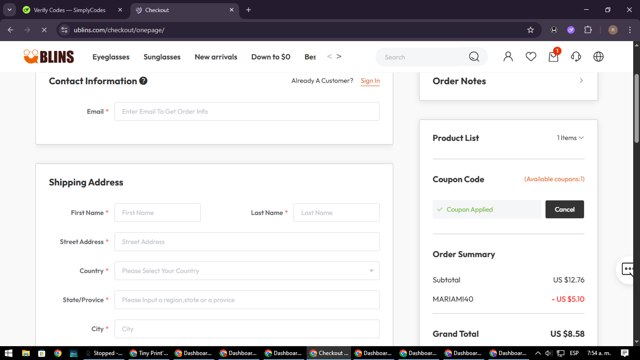This screenshot has width=640, height=360.
Task: Click the Email input field
Action: (x=247, y=111)
